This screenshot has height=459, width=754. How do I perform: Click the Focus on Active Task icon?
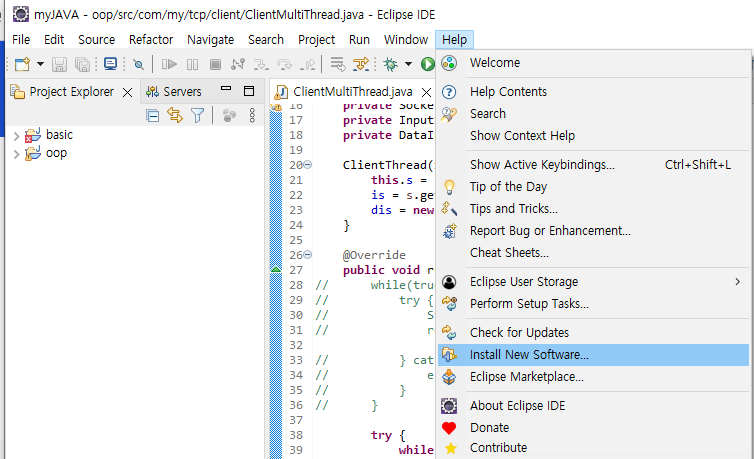[x=229, y=115]
